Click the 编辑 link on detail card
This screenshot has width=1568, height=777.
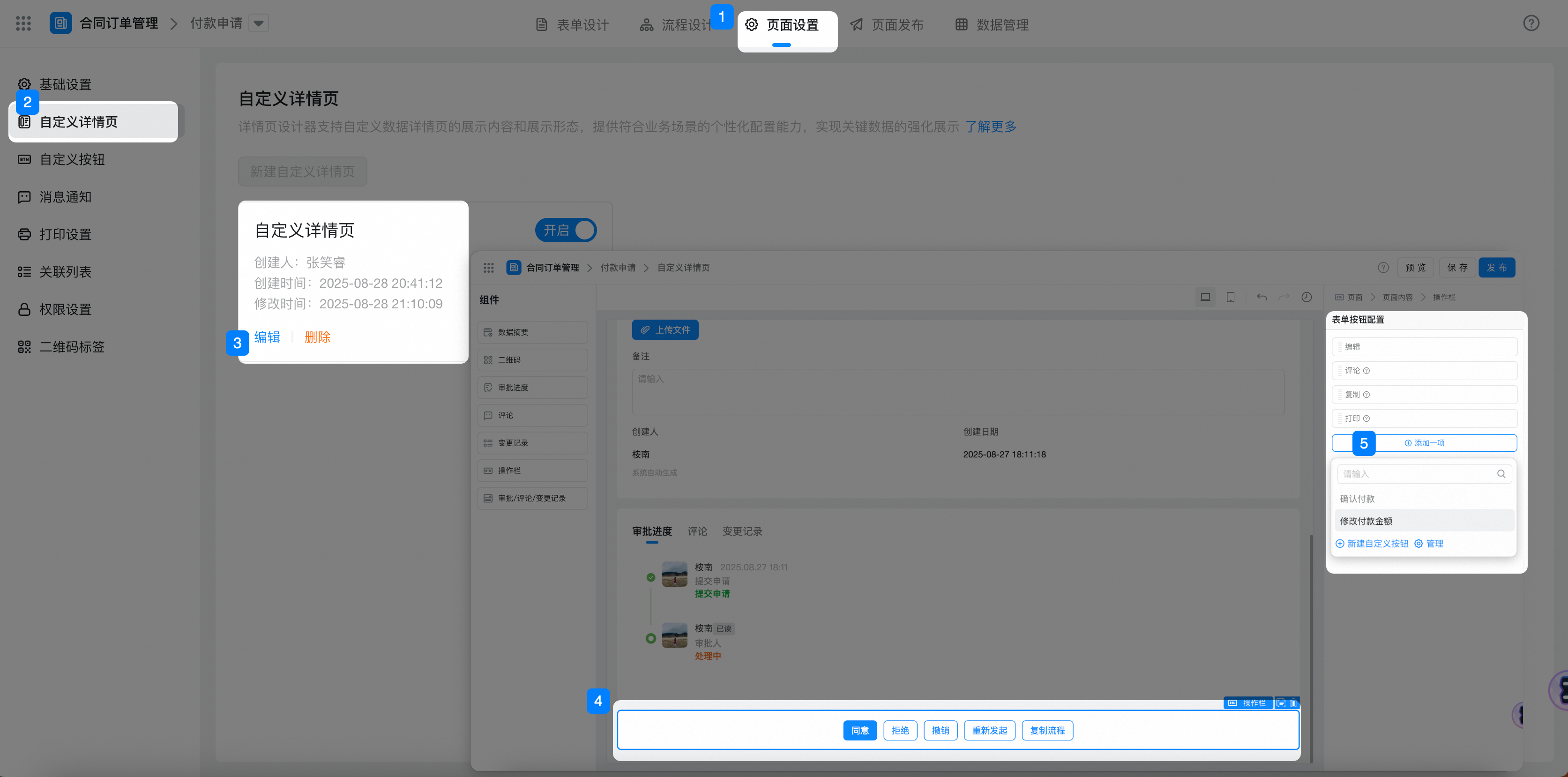[267, 337]
